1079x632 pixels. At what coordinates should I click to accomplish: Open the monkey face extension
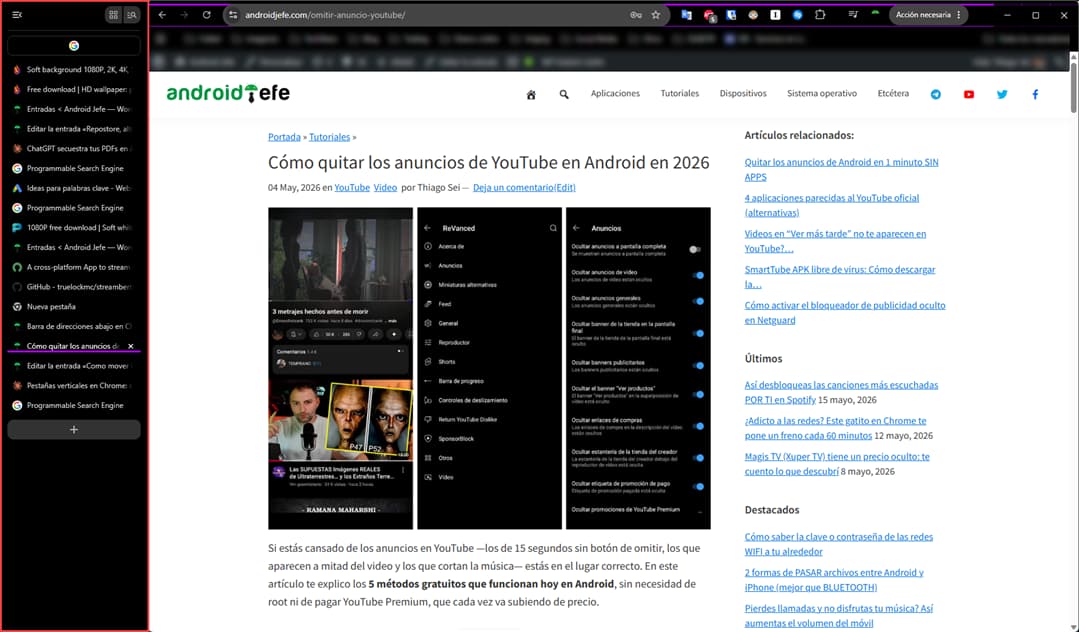(x=754, y=14)
